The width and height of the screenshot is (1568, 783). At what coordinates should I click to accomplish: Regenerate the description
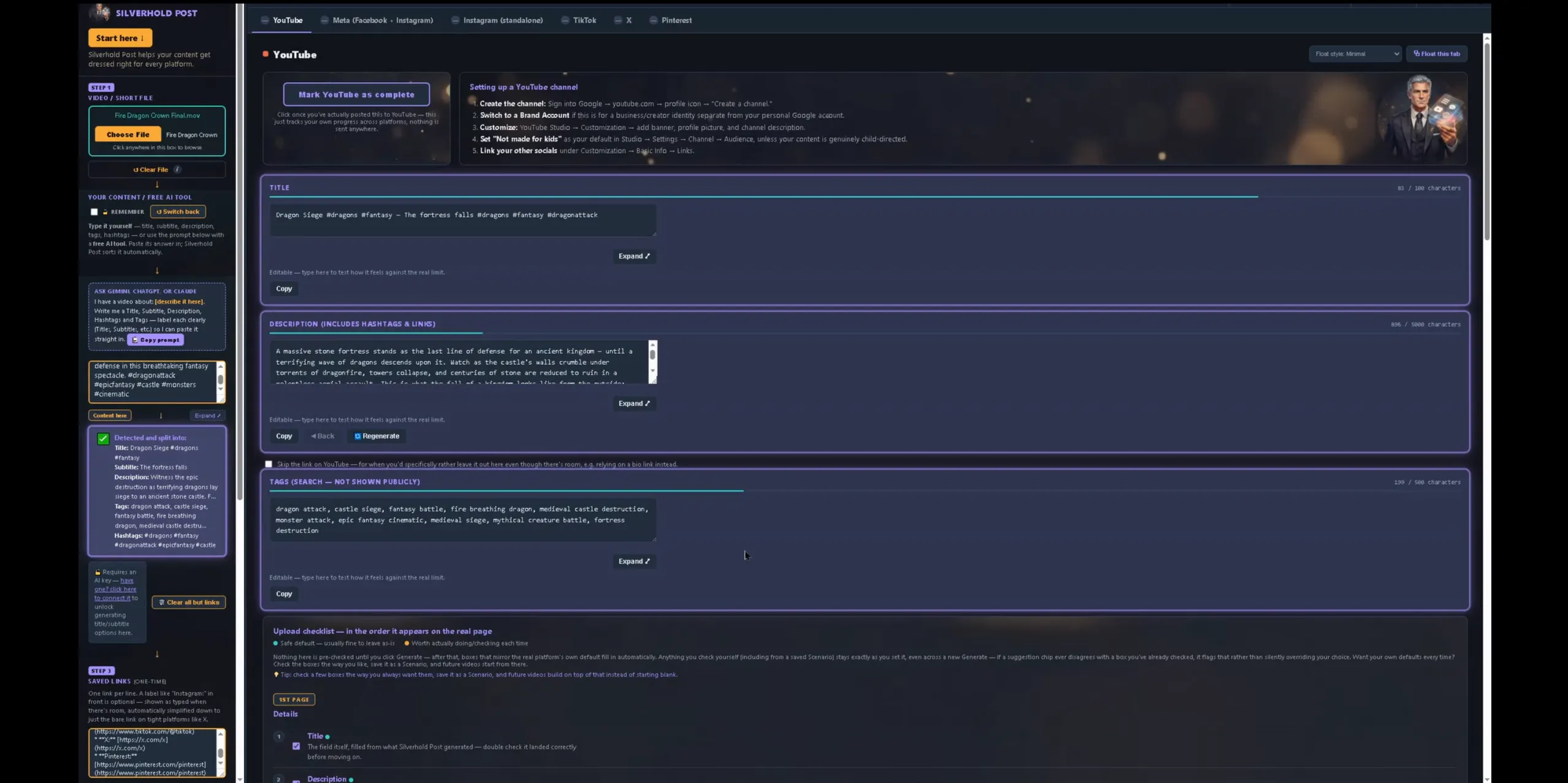point(377,436)
